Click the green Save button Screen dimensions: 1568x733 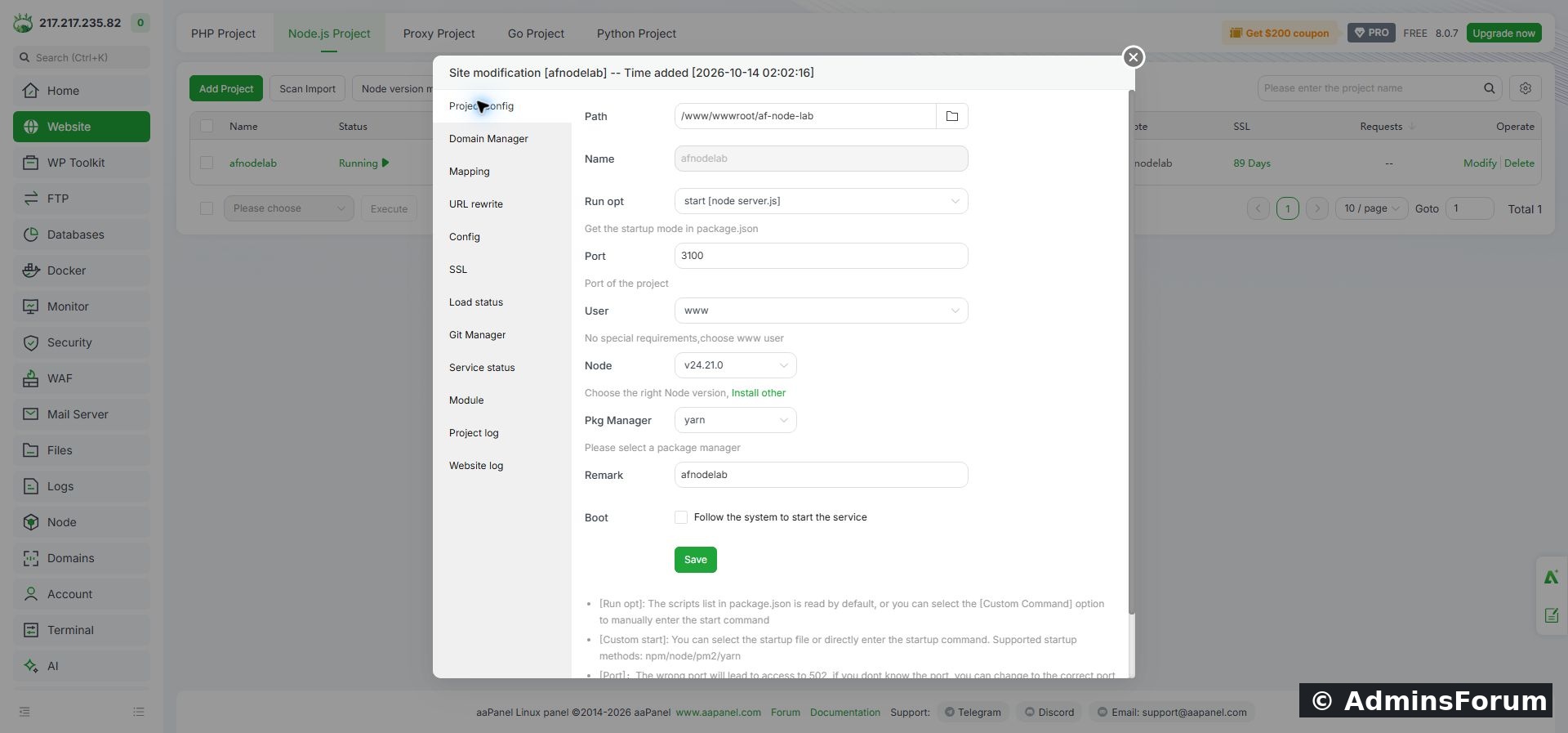tap(696, 560)
